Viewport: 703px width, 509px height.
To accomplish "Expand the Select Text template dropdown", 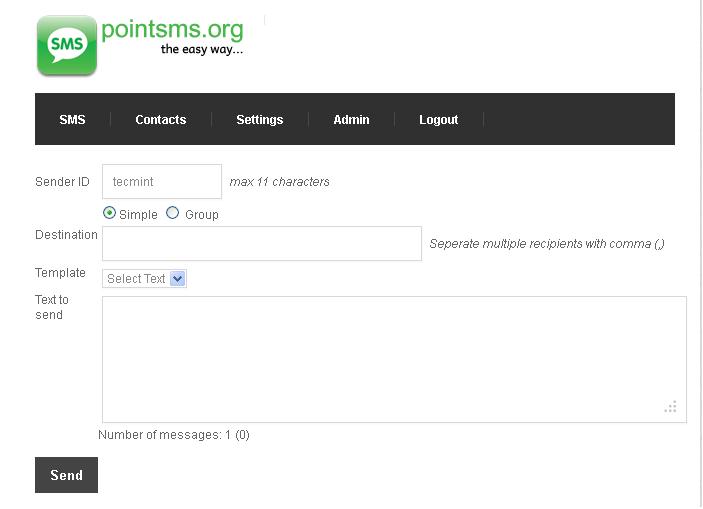I will click(x=144, y=279).
